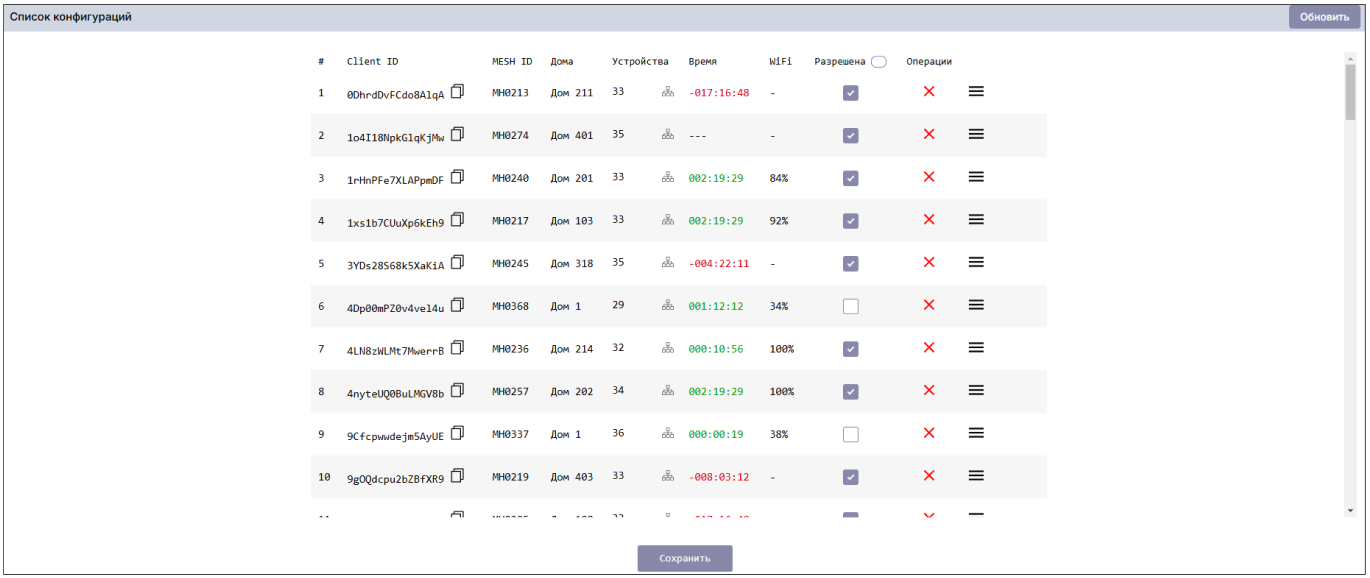Delete configuration row MH0274 with red X

point(929,134)
